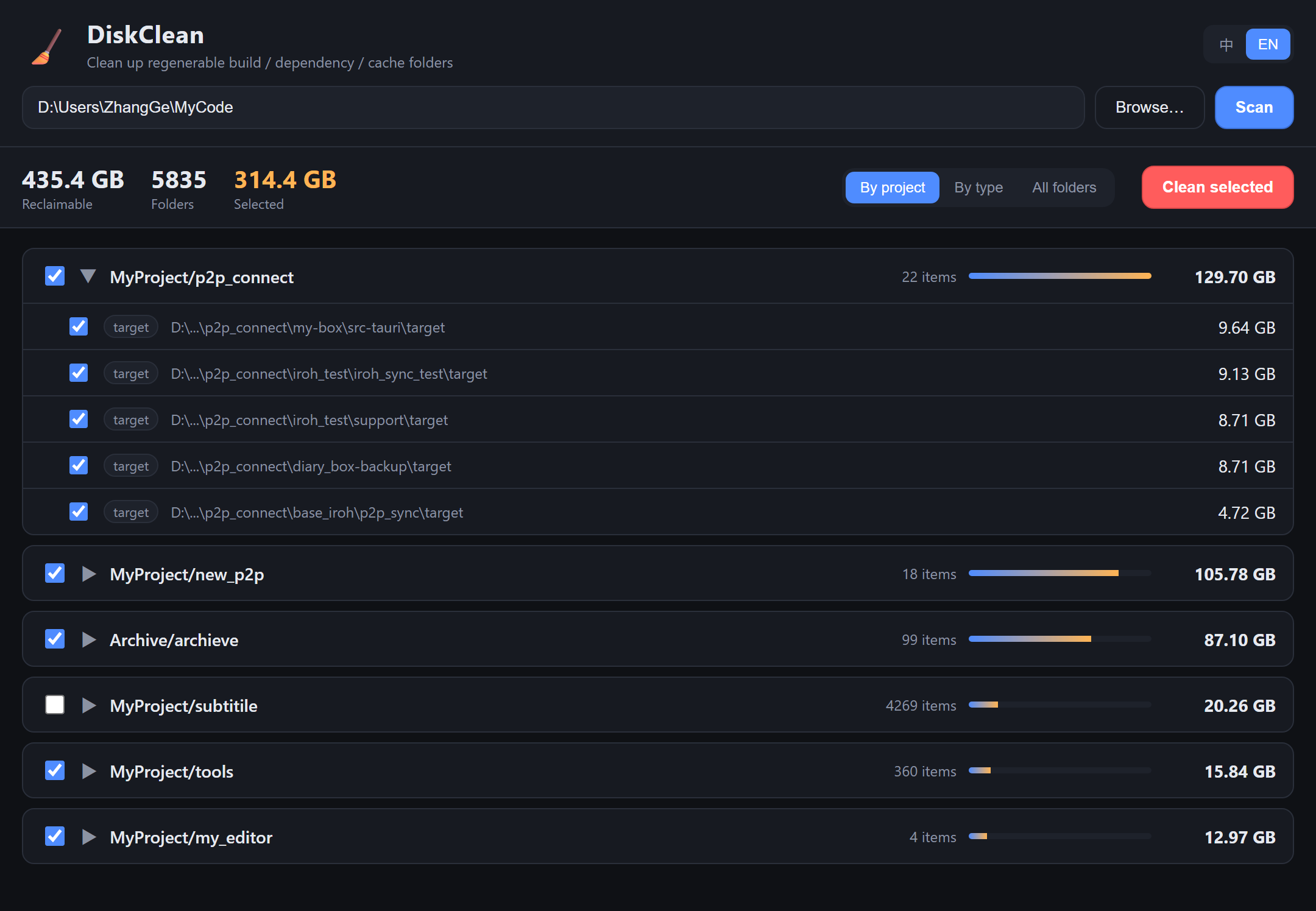The height and width of the screenshot is (911, 1316).
Task: Select the EN language button
Action: click(1268, 44)
